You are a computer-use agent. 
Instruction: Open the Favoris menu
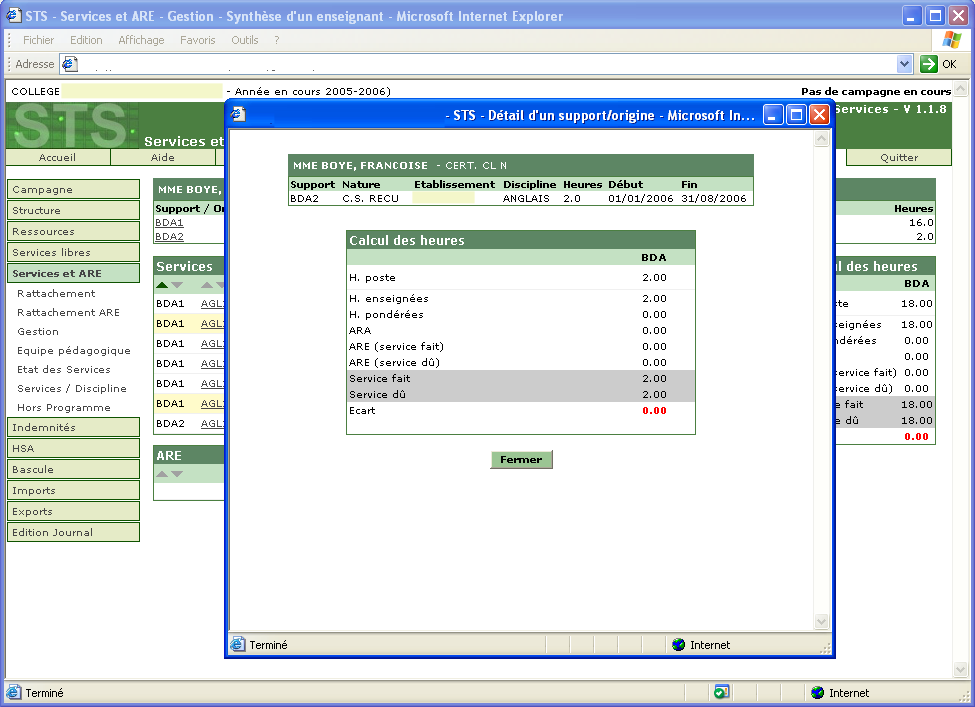[198, 40]
